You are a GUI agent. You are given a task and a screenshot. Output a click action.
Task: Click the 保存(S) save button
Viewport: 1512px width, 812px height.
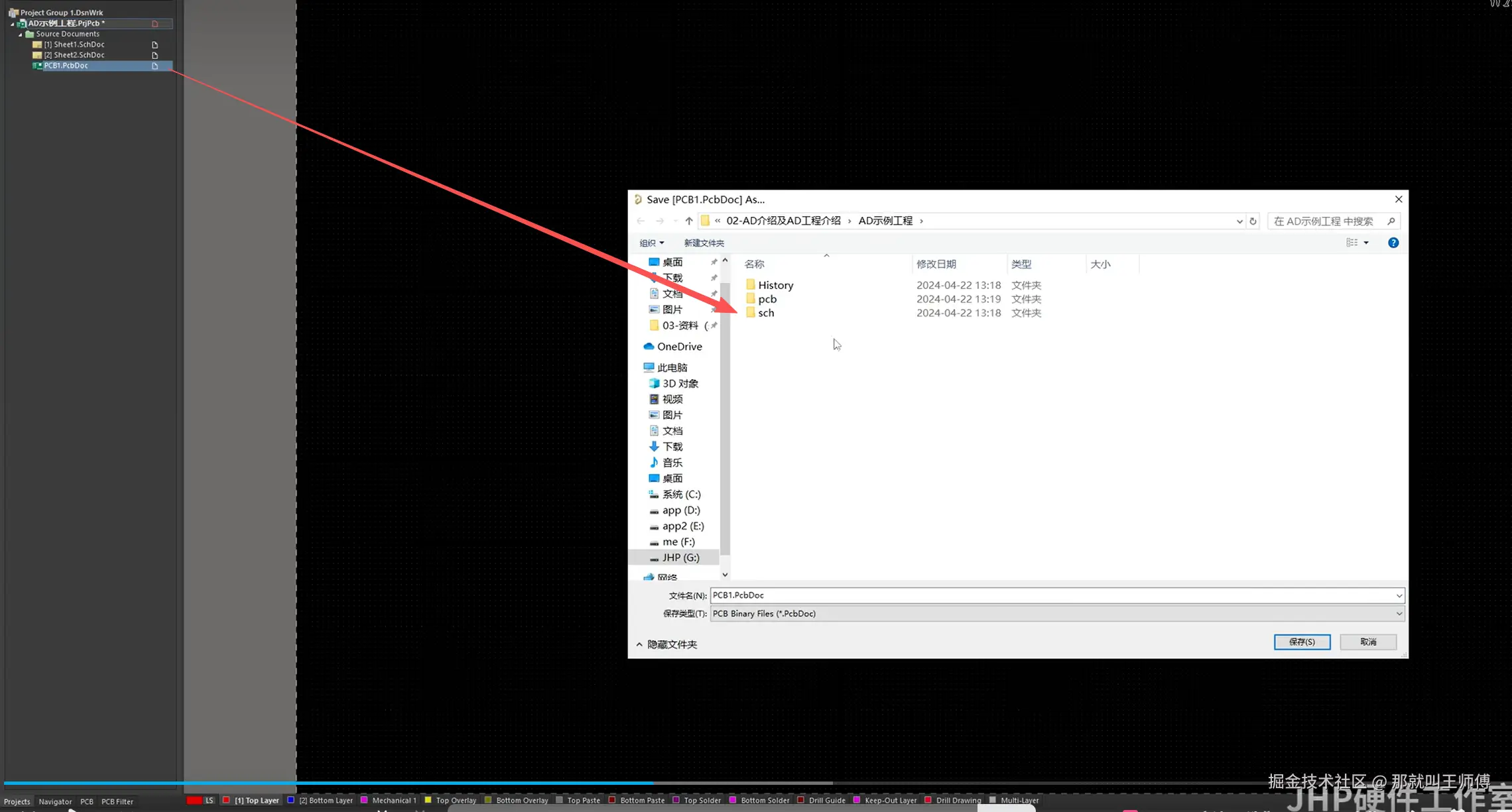tap(1302, 642)
